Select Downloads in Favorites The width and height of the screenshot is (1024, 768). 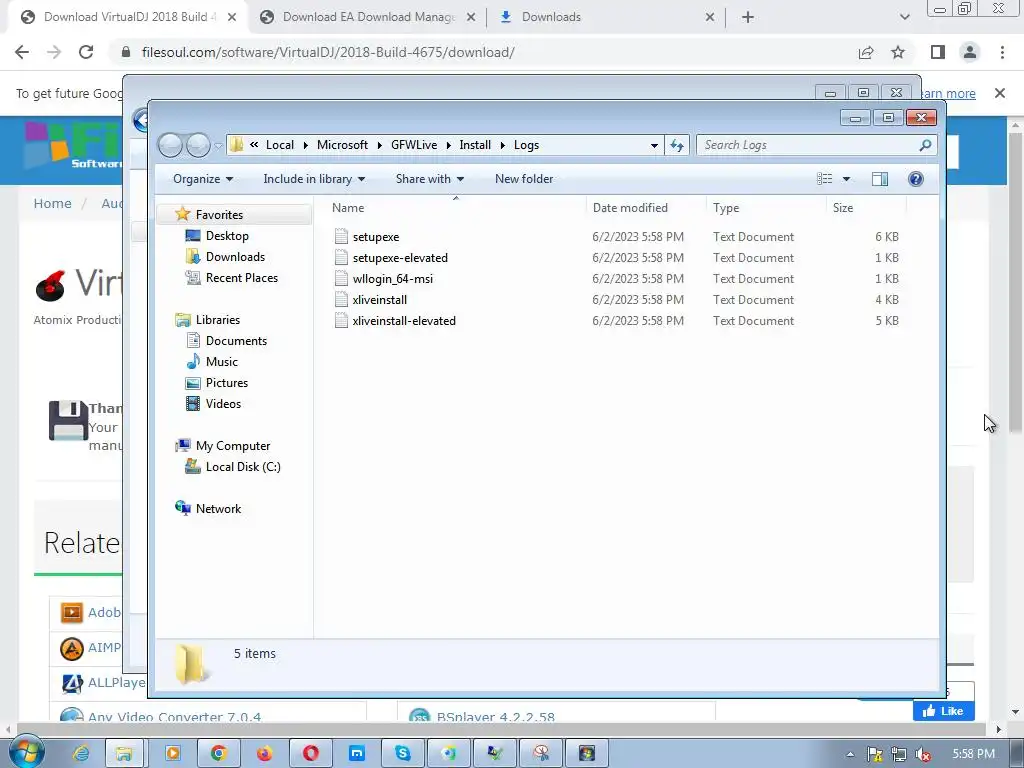pyautogui.click(x=235, y=257)
